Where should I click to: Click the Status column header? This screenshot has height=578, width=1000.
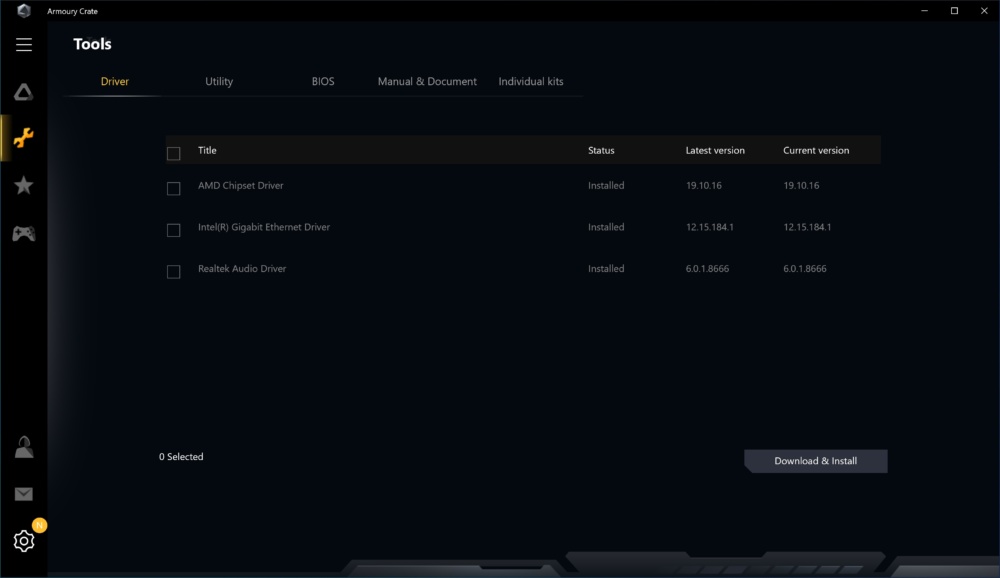tap(601, 151)
